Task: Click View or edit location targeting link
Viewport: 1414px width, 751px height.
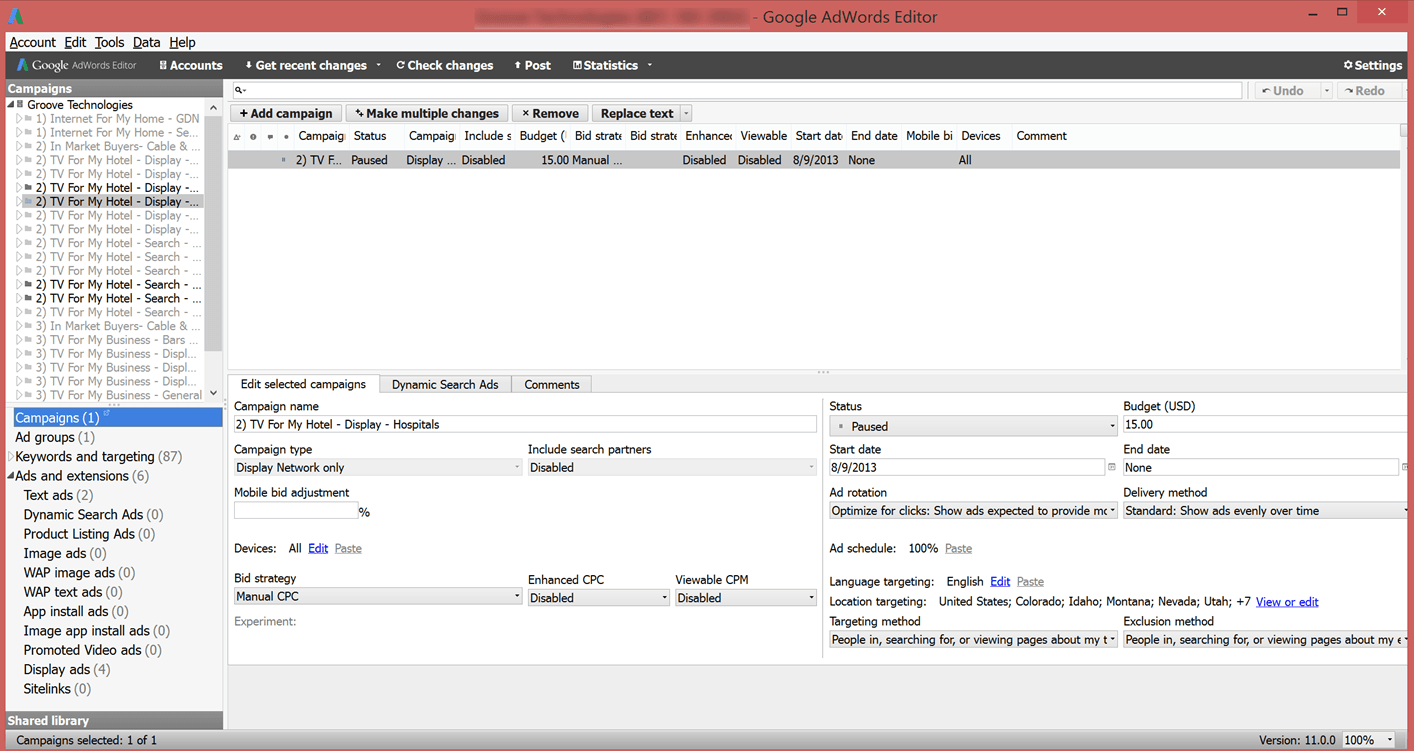Action: point(1286,602)
